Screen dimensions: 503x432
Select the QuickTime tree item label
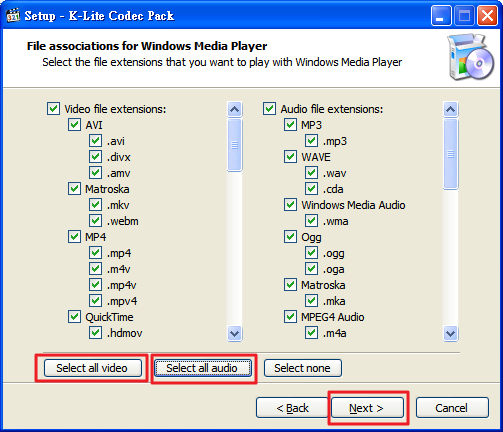tap(109, 317)
